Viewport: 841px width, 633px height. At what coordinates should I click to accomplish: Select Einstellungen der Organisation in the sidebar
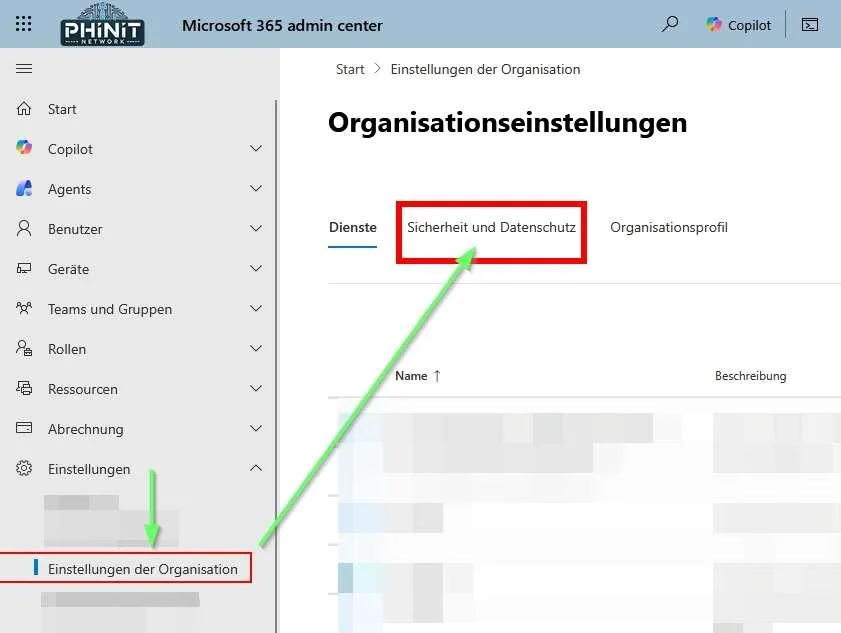point(142,567)
